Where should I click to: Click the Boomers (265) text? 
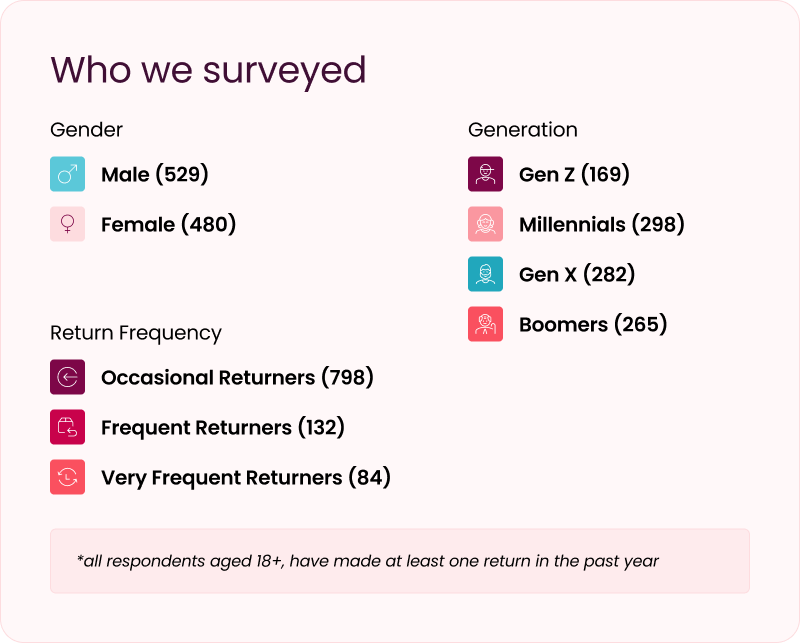pyautogui.click(x=592, y=325)
